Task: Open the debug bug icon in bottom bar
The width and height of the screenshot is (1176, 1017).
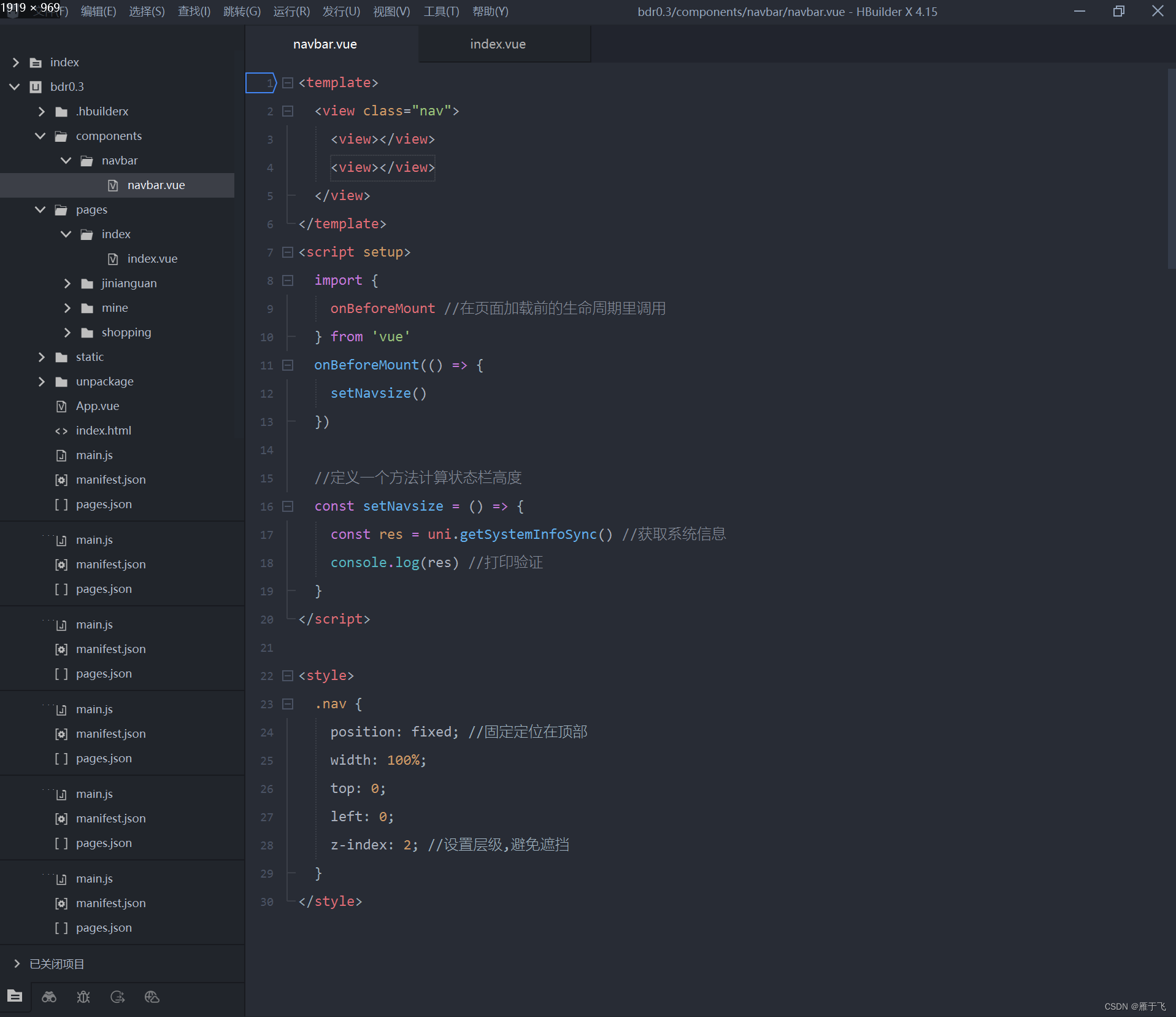Action: (x=83, y=997)
